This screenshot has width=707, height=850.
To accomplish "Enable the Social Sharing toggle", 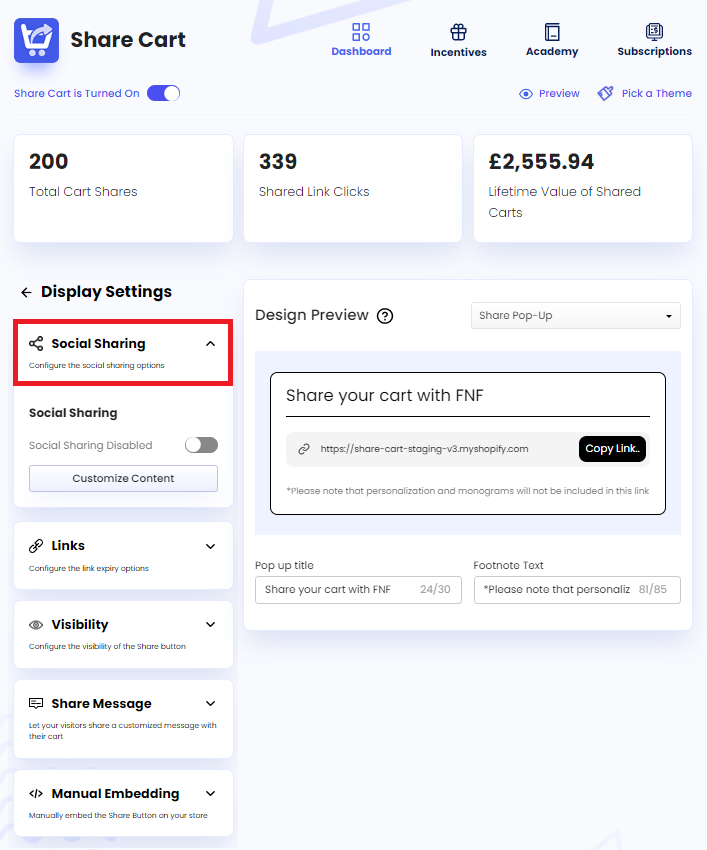I will click(x=201, y=445).
